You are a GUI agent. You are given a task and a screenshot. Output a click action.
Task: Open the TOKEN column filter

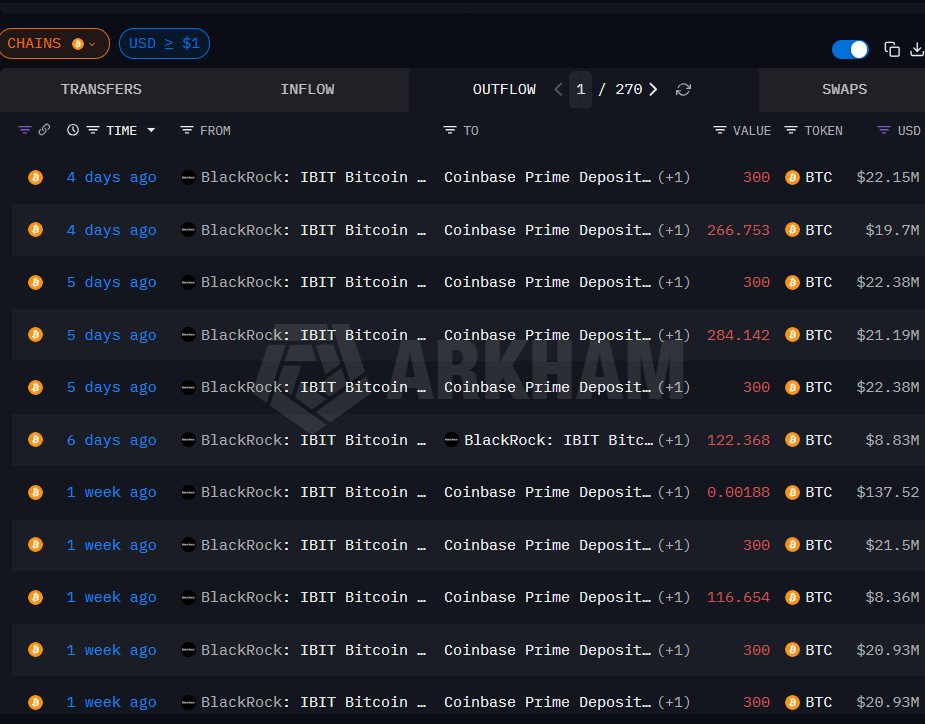tap(791, 130)
